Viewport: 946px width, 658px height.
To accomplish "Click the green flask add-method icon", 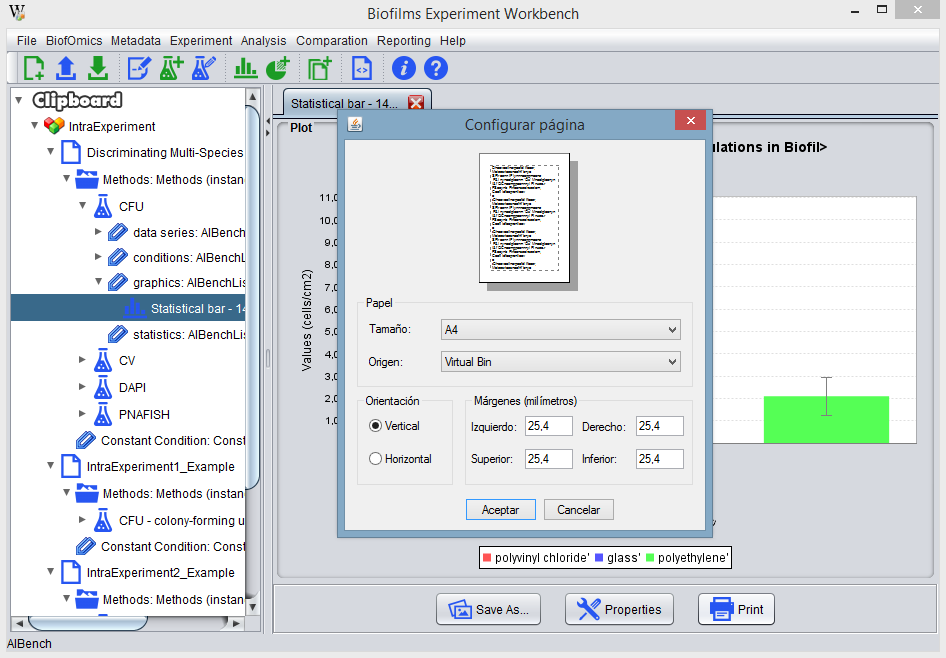I will (171, 68).
